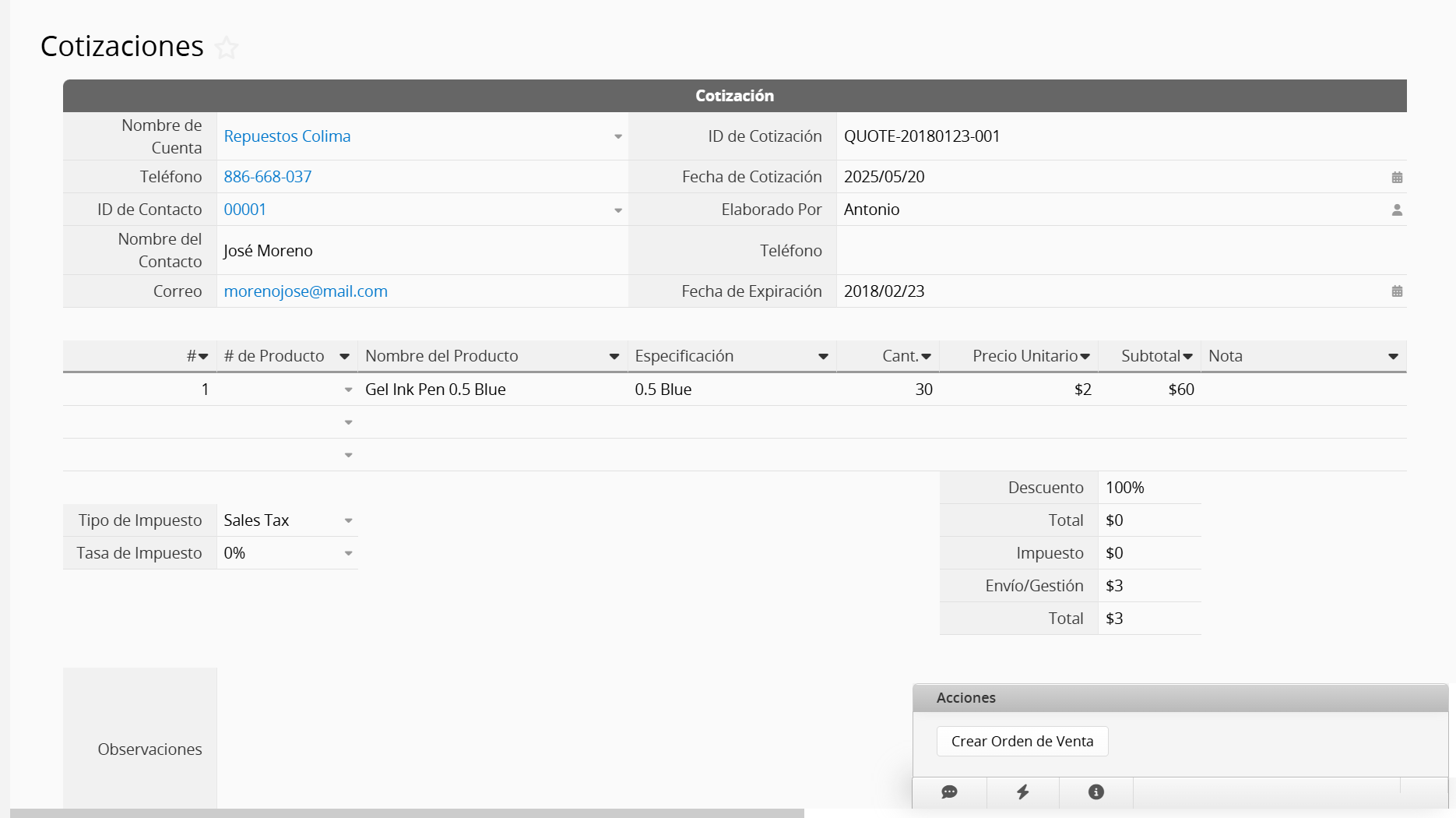Open calendar picker for Fecha de Expiración
1456x818 pixels.
coord(1397,291)
